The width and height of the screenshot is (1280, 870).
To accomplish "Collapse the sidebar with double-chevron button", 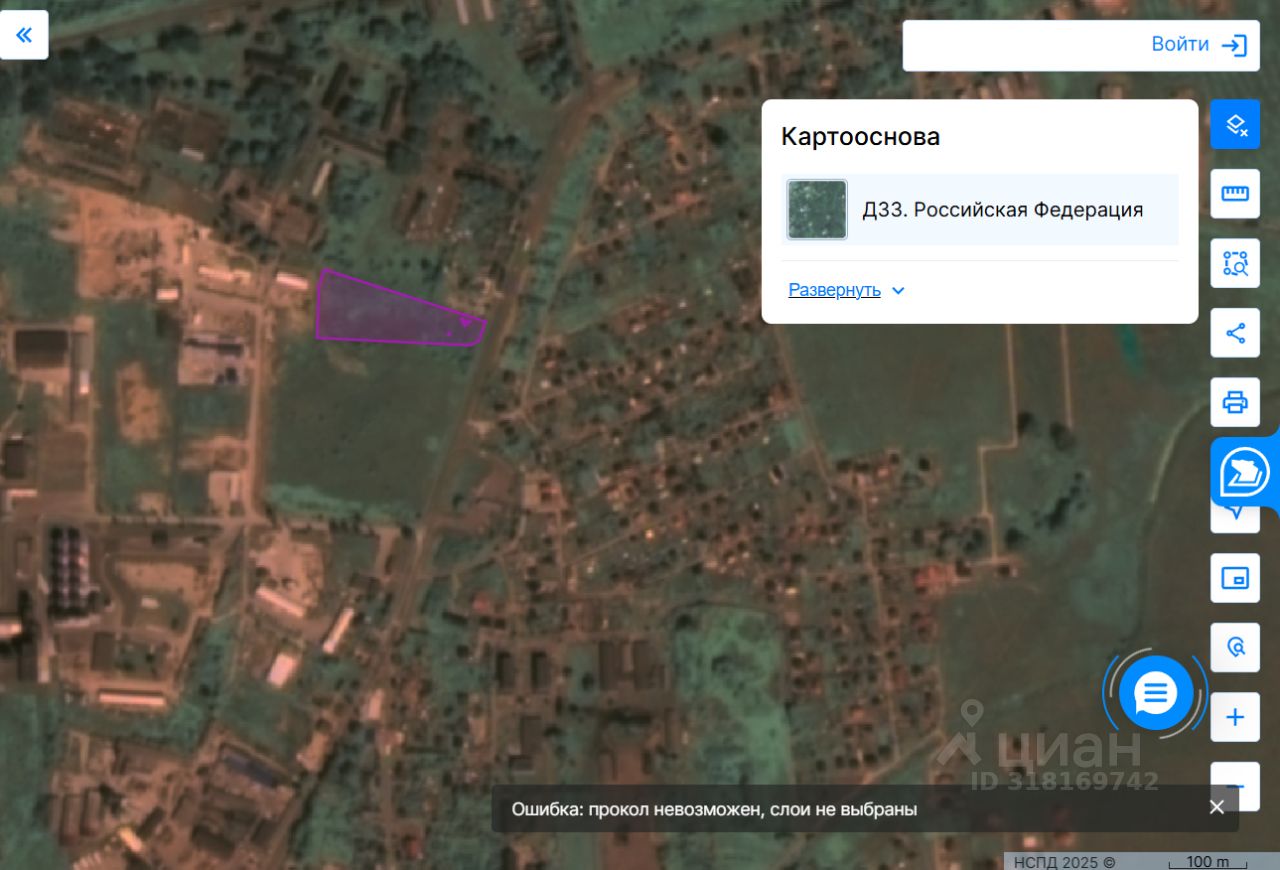I will pyautogui.click(x=24, y=35).
